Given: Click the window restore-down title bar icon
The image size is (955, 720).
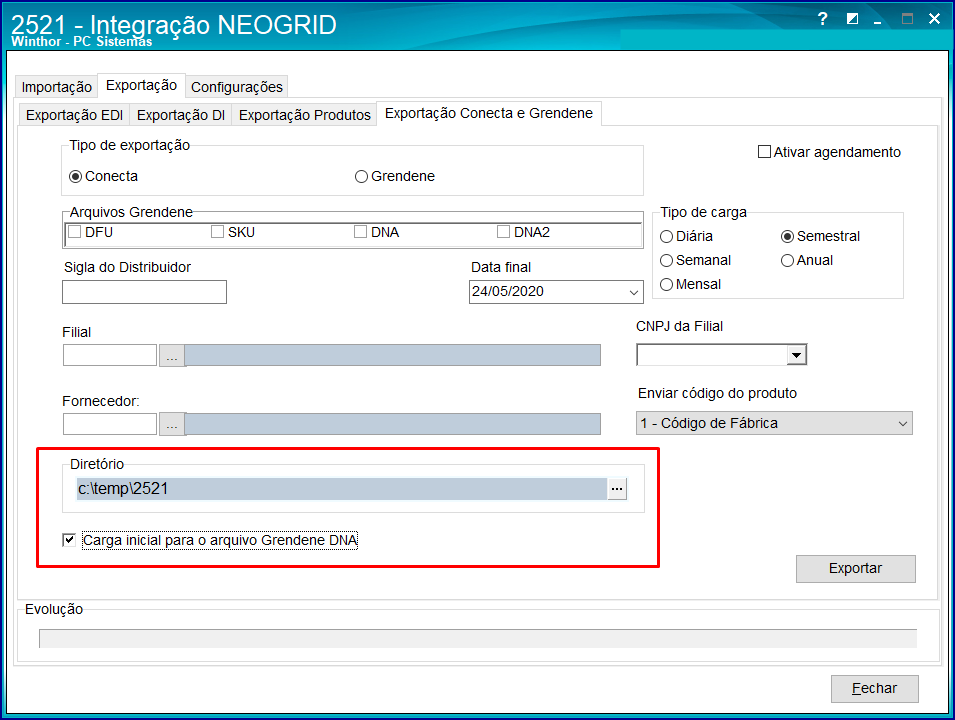Looking at the screenshot, I should pyautogui.click(x=852, y=19).
